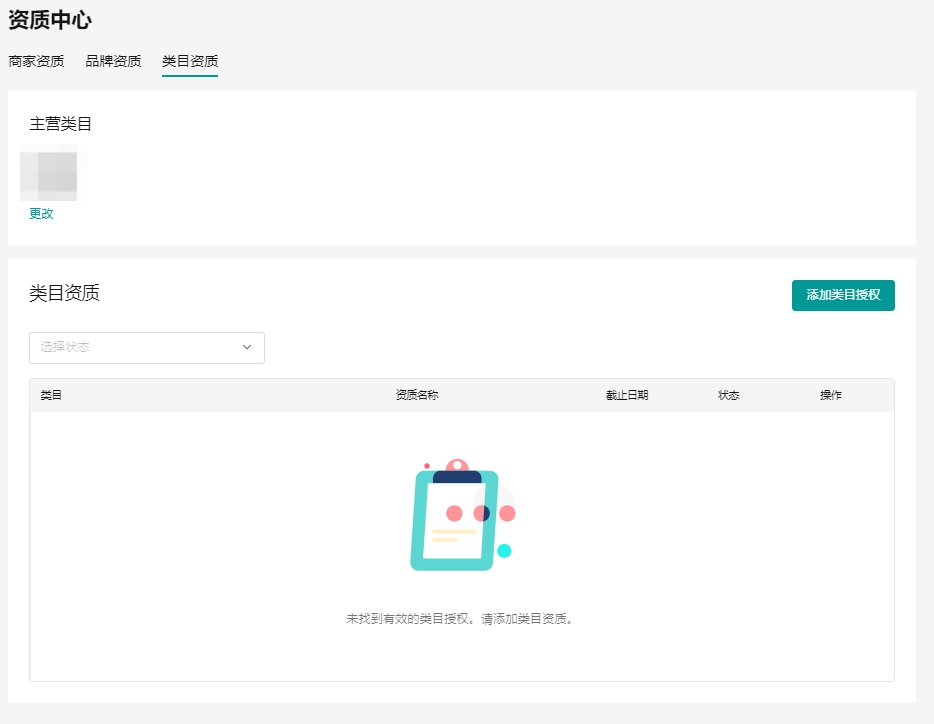The width and height of the screenshot is (934, 724).
Task: Click the 操作 column header
Action: 831,395
